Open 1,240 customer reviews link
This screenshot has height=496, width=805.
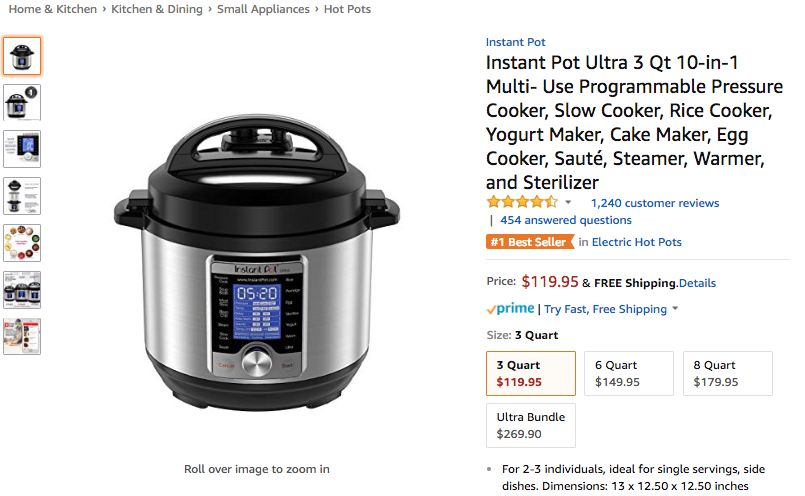tap(655, 203)
